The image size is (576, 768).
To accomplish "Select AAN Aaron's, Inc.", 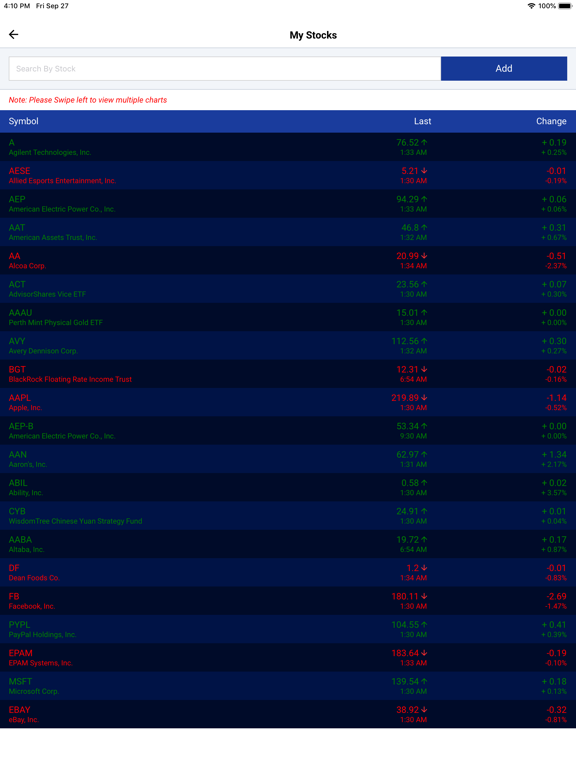I will 288,459.
